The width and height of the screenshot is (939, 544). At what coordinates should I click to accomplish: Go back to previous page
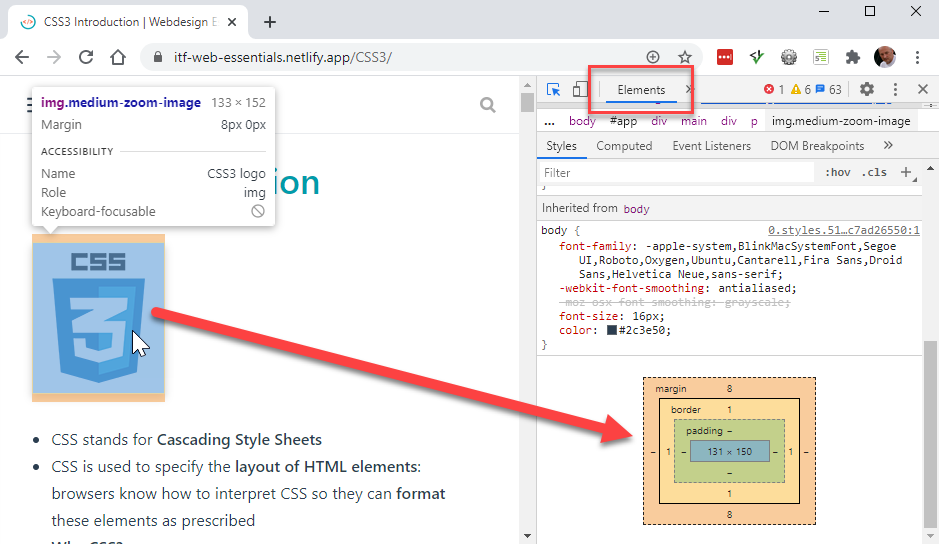[x=22, y=57]
